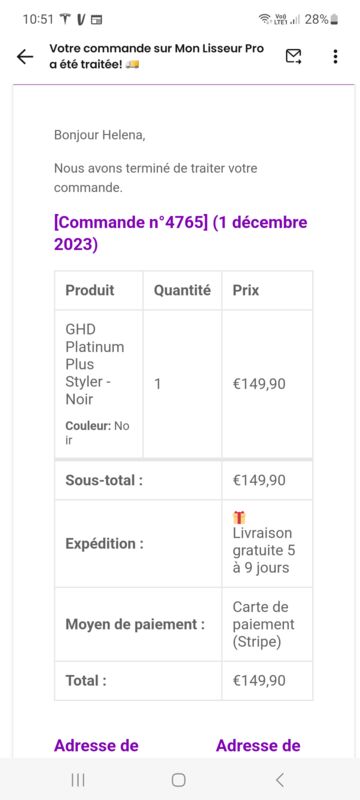
Task: Tap the 'Livraison gratuite 5 à 9 jours' text
Action: pos(264,551)
